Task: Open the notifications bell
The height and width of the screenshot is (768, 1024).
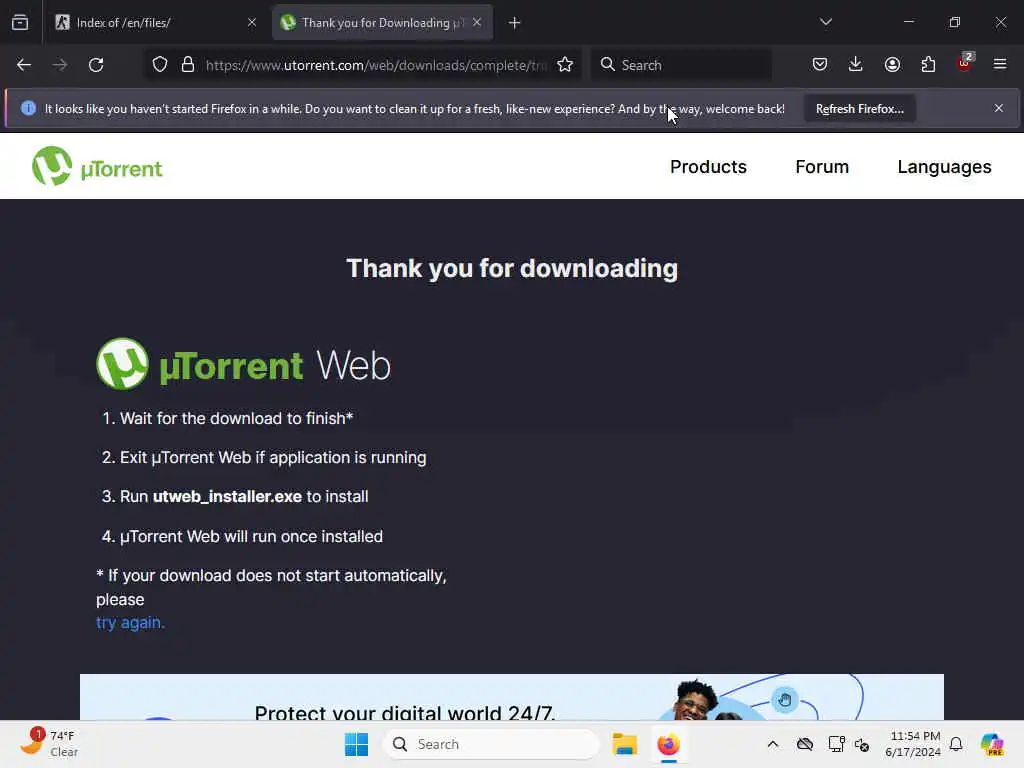Action: click(x=956, y=744)
